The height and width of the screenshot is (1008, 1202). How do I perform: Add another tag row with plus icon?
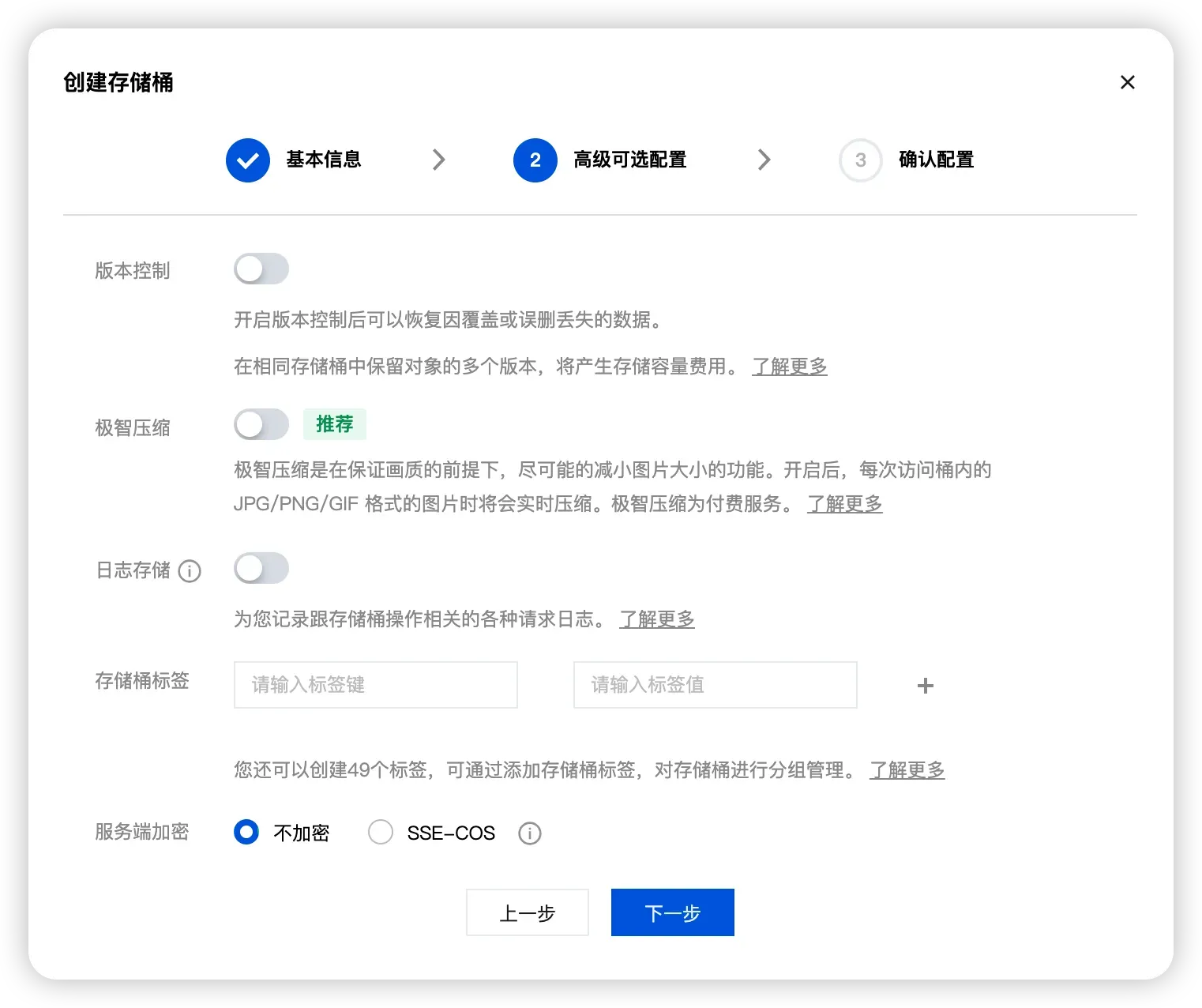(x=925, y=686)
